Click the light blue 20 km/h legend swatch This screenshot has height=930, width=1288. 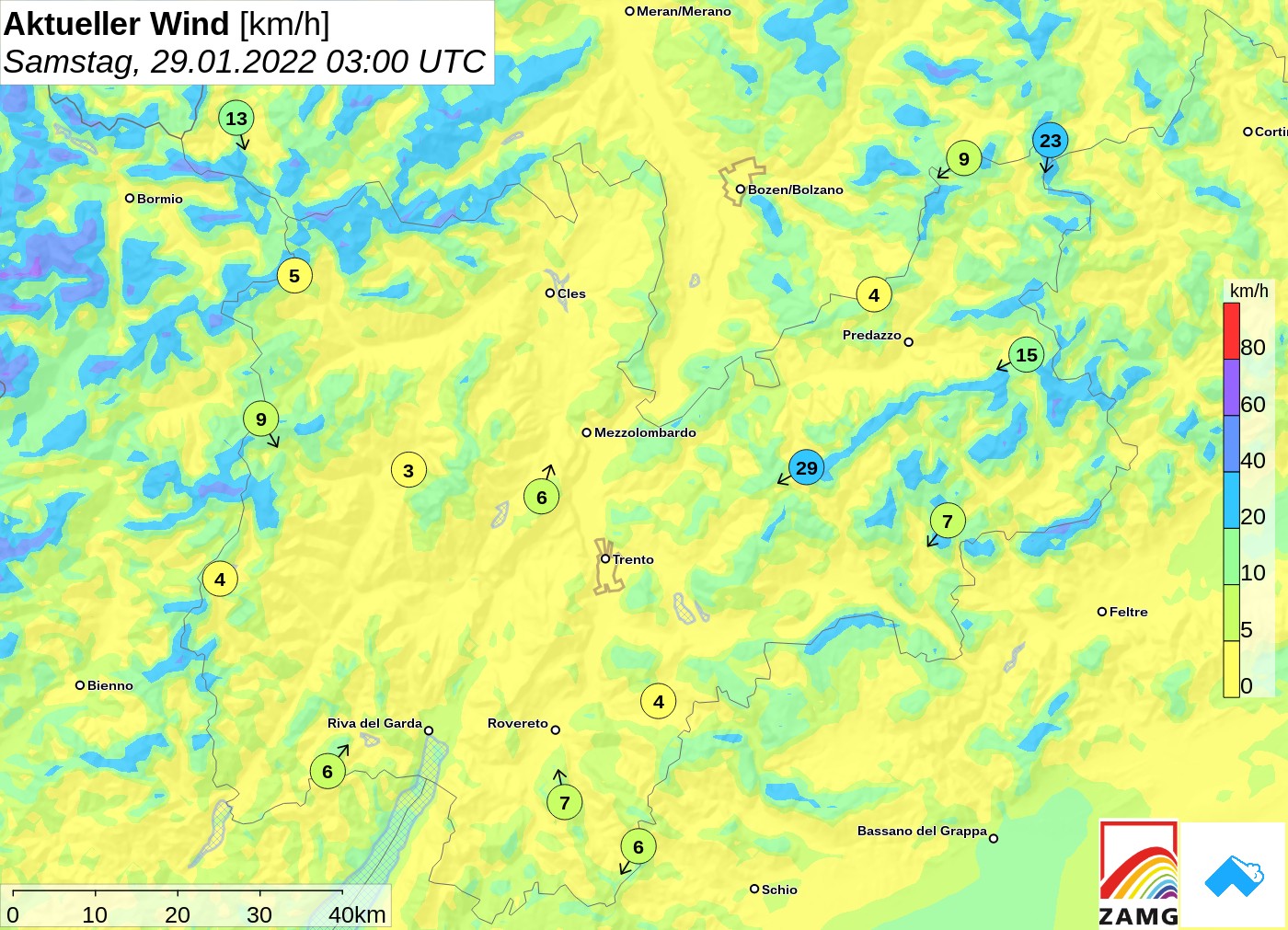click(x=1231, y=500)
